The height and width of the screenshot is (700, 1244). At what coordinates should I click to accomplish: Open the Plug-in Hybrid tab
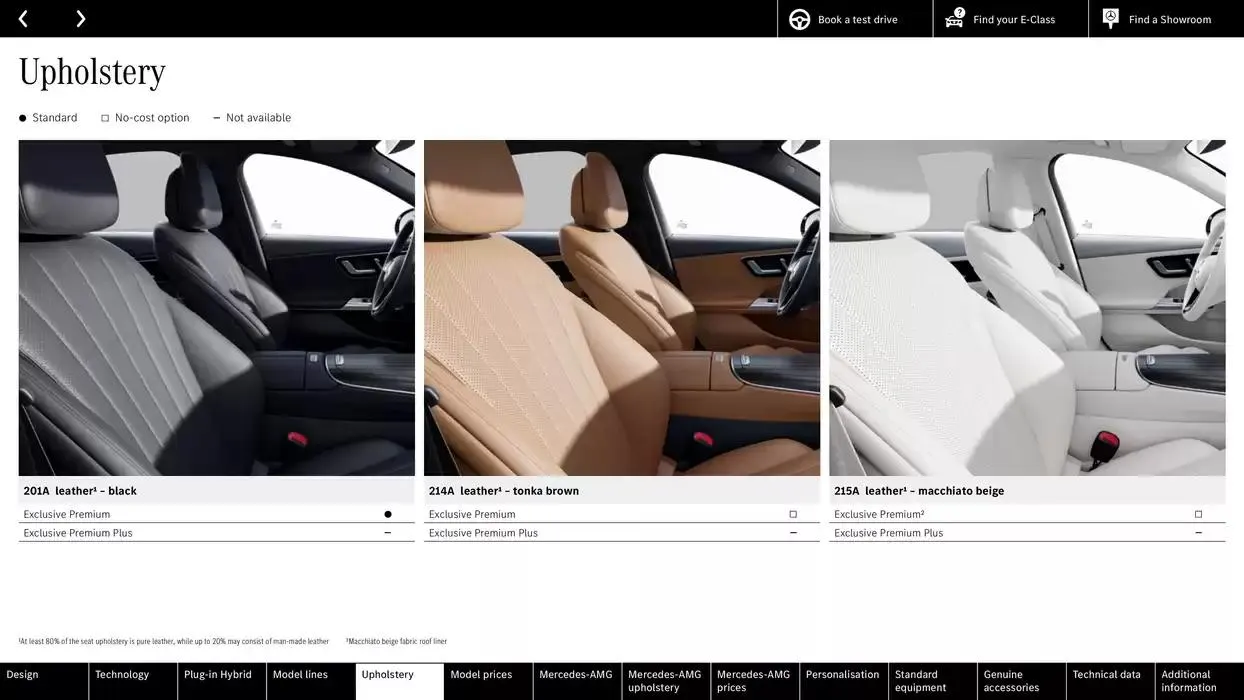222,681
